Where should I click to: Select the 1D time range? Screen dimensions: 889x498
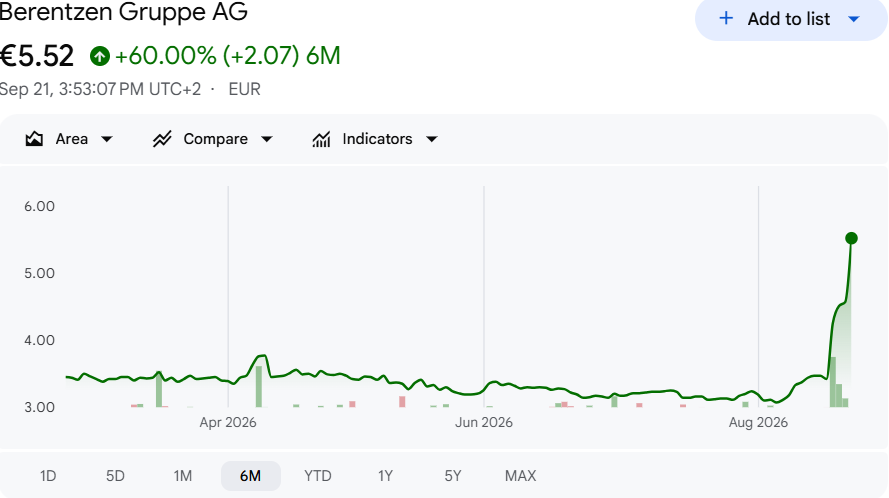click(48, 476)
